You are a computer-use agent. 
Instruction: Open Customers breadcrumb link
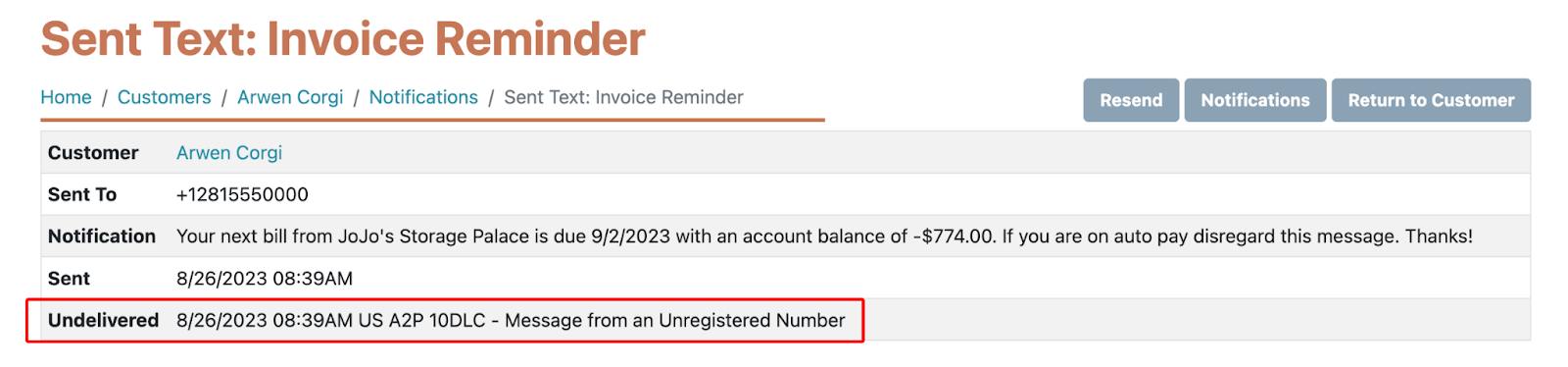(164, 97)
